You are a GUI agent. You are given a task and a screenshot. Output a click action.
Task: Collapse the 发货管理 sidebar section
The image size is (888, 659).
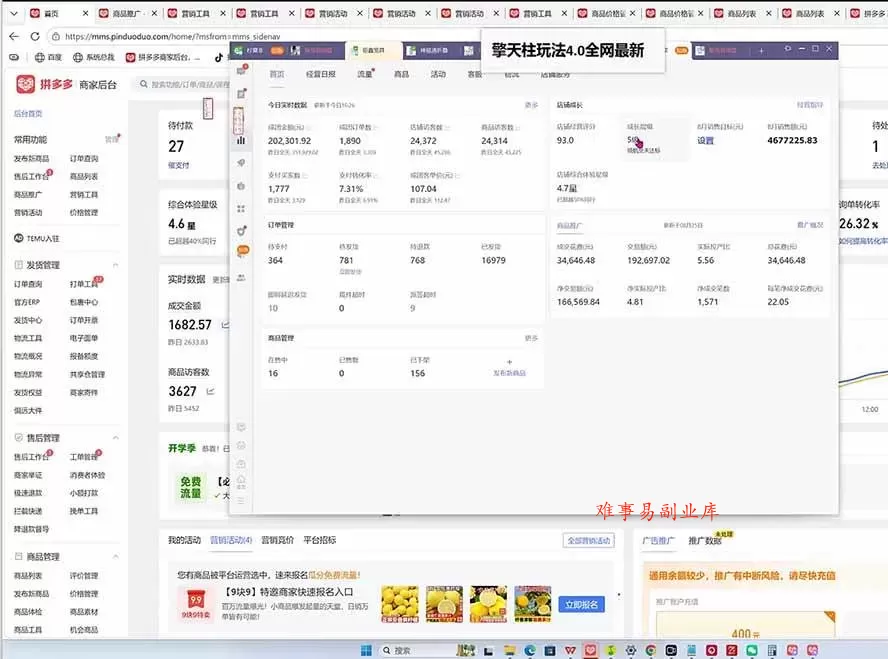[x=116, y=265]
